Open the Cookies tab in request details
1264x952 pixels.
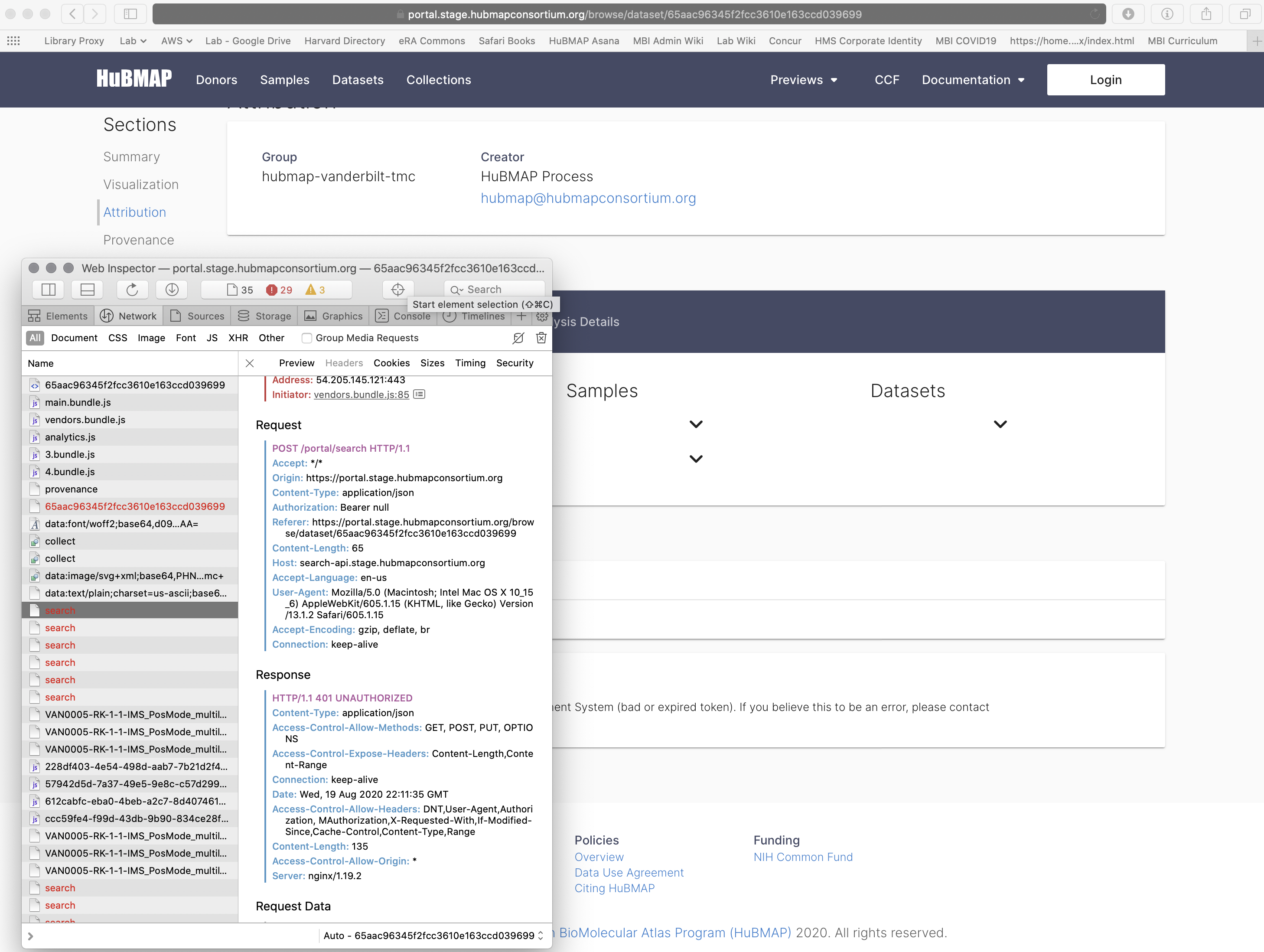[x=391, y=363]
